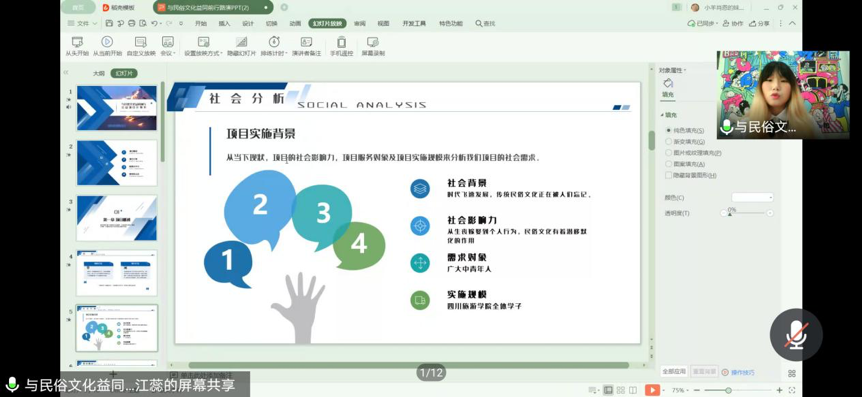Adjust the zoom slider handle in status bar
Image resolution: width=862 pixels, height=397 pixels.
(728, 390)
